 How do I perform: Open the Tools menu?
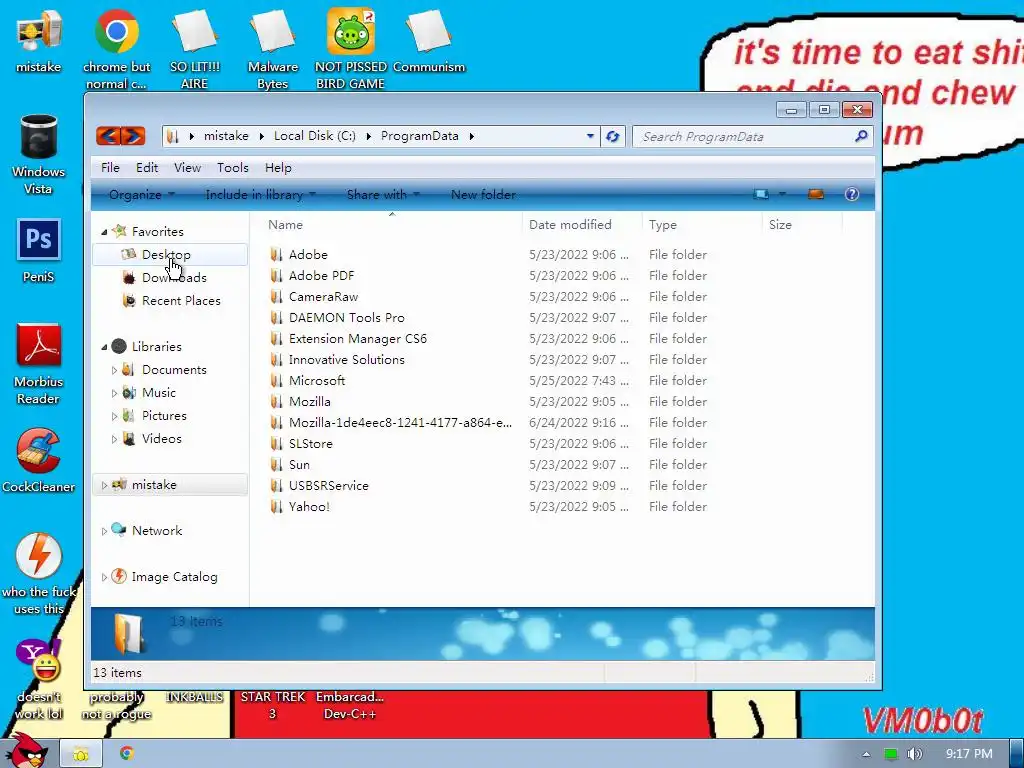[232, 168]
